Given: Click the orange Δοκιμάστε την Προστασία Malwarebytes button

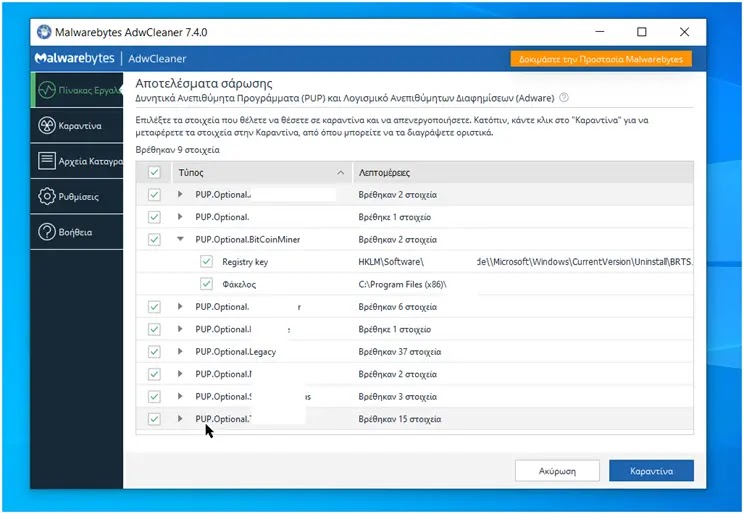Looking at the screenshot, I should pyautogui.click(x=601, y=59).
